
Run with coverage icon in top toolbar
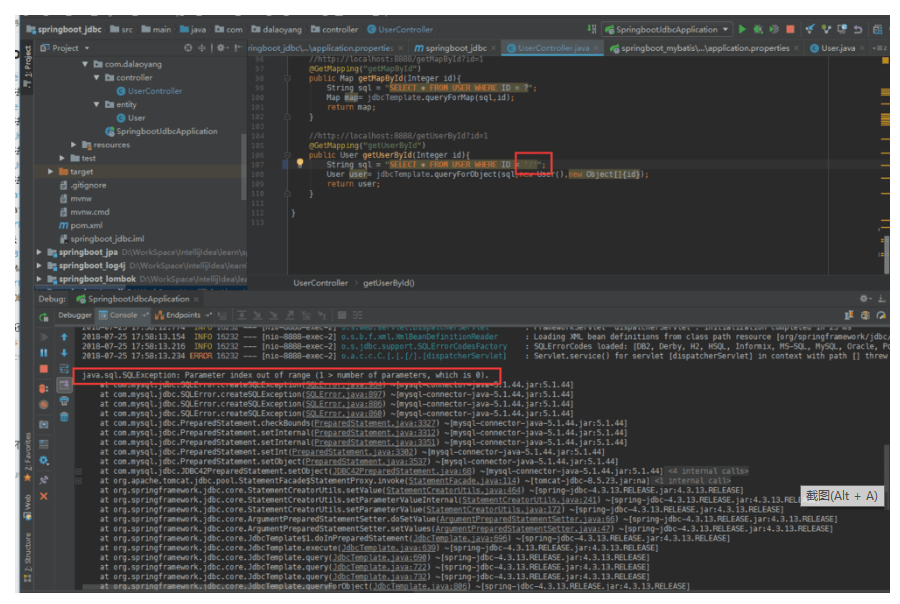774,29
